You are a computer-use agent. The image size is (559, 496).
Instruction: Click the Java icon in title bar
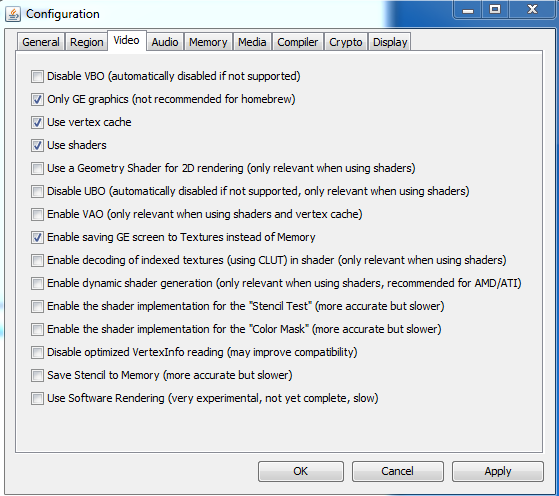click(x=13, y=14)
